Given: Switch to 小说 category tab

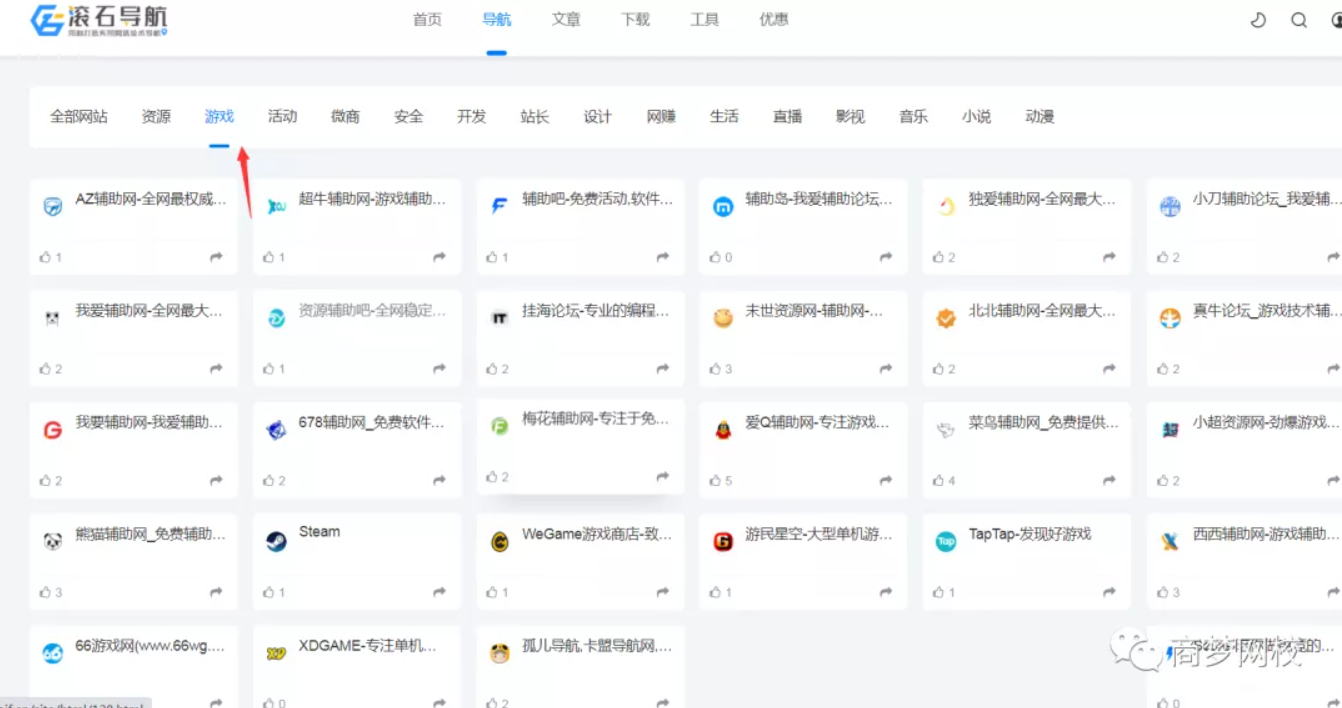Looking at the screenshot, I should pyautogui.click(x=976, y=117).
